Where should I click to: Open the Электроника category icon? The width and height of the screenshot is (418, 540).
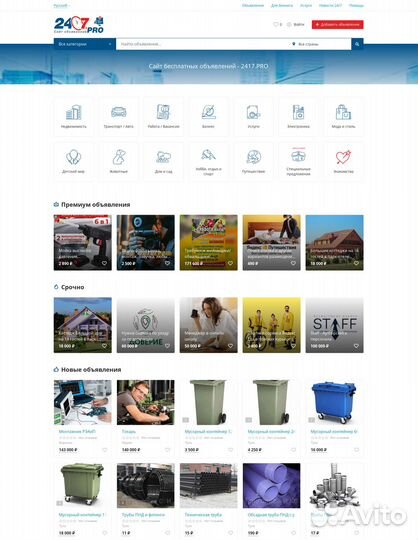298,112
